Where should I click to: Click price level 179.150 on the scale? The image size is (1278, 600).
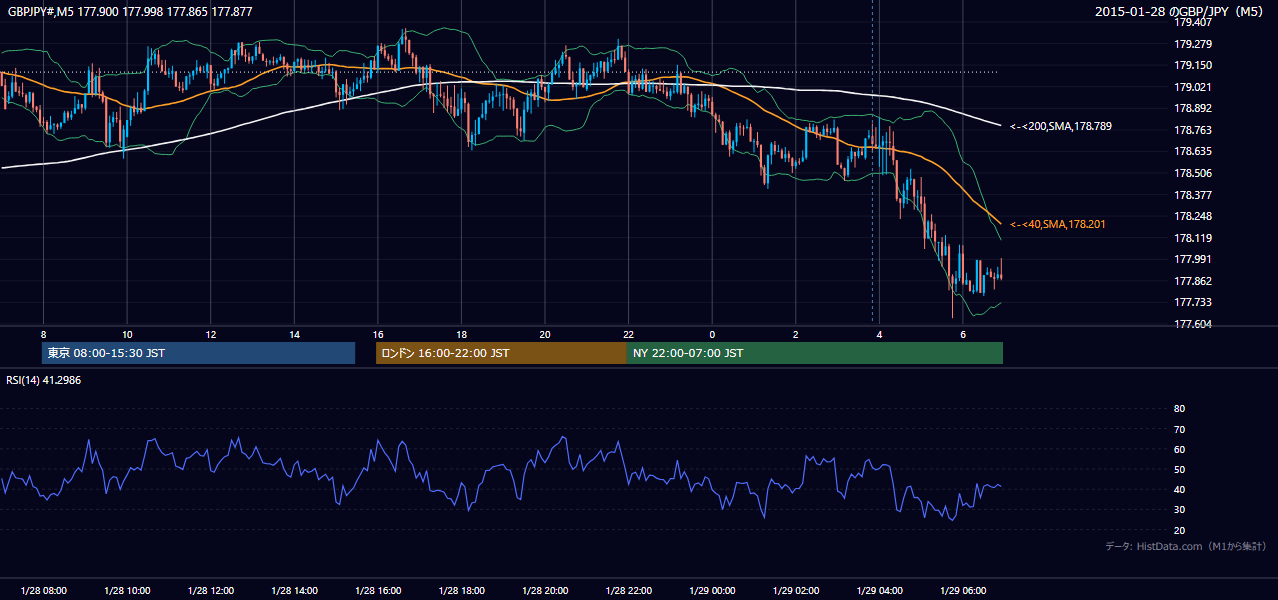(x=1193, y=66)
